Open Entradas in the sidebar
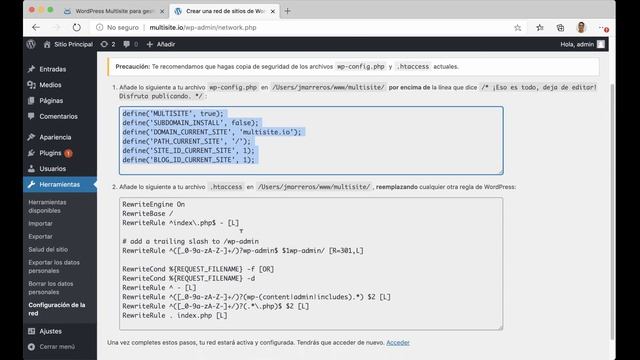The width and height of the screenshot is (640, 360). 52,69
